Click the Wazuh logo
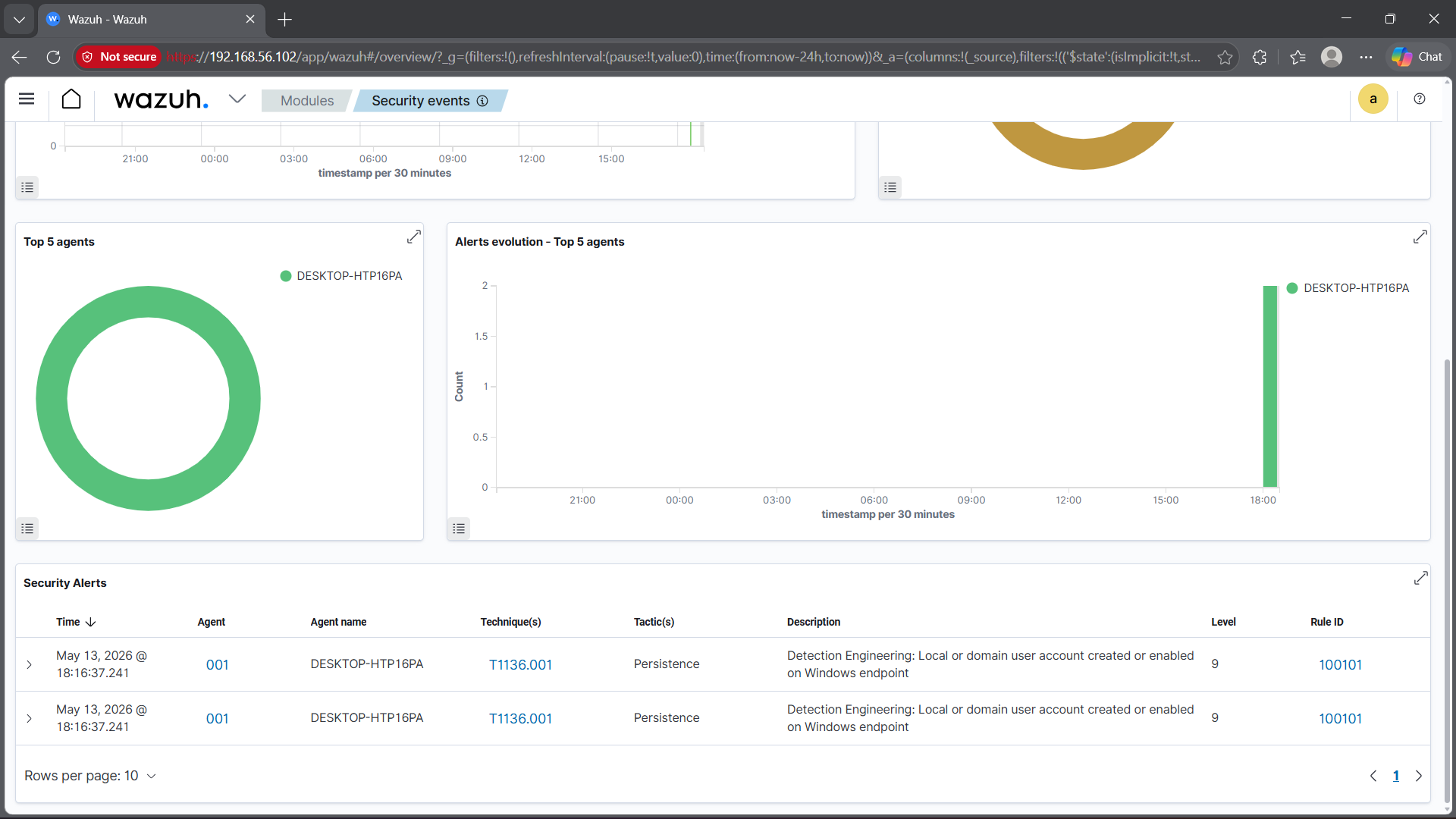 161,99
